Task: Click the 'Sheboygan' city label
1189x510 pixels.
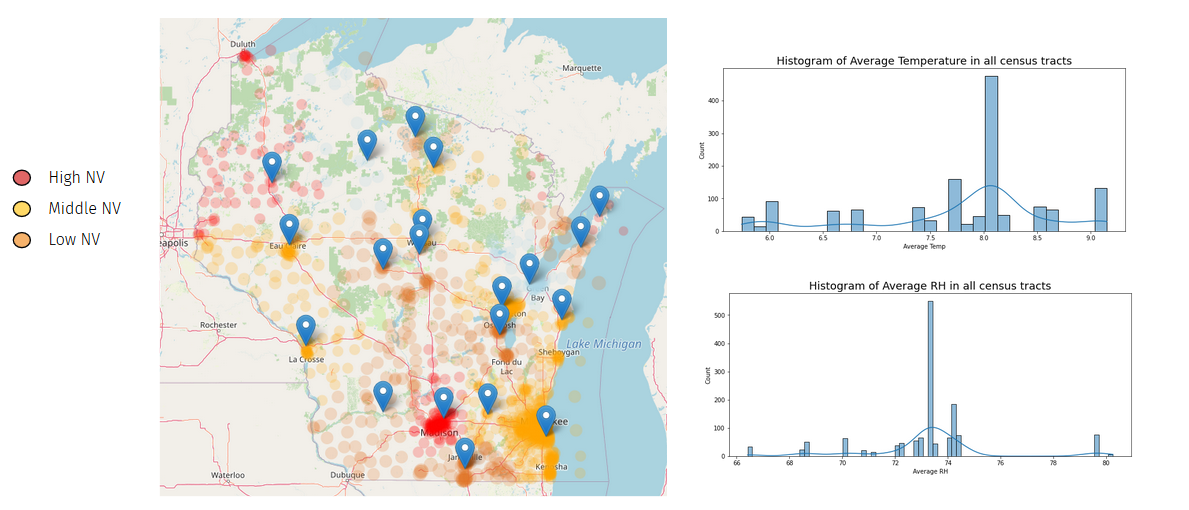Action: point(559,352)
